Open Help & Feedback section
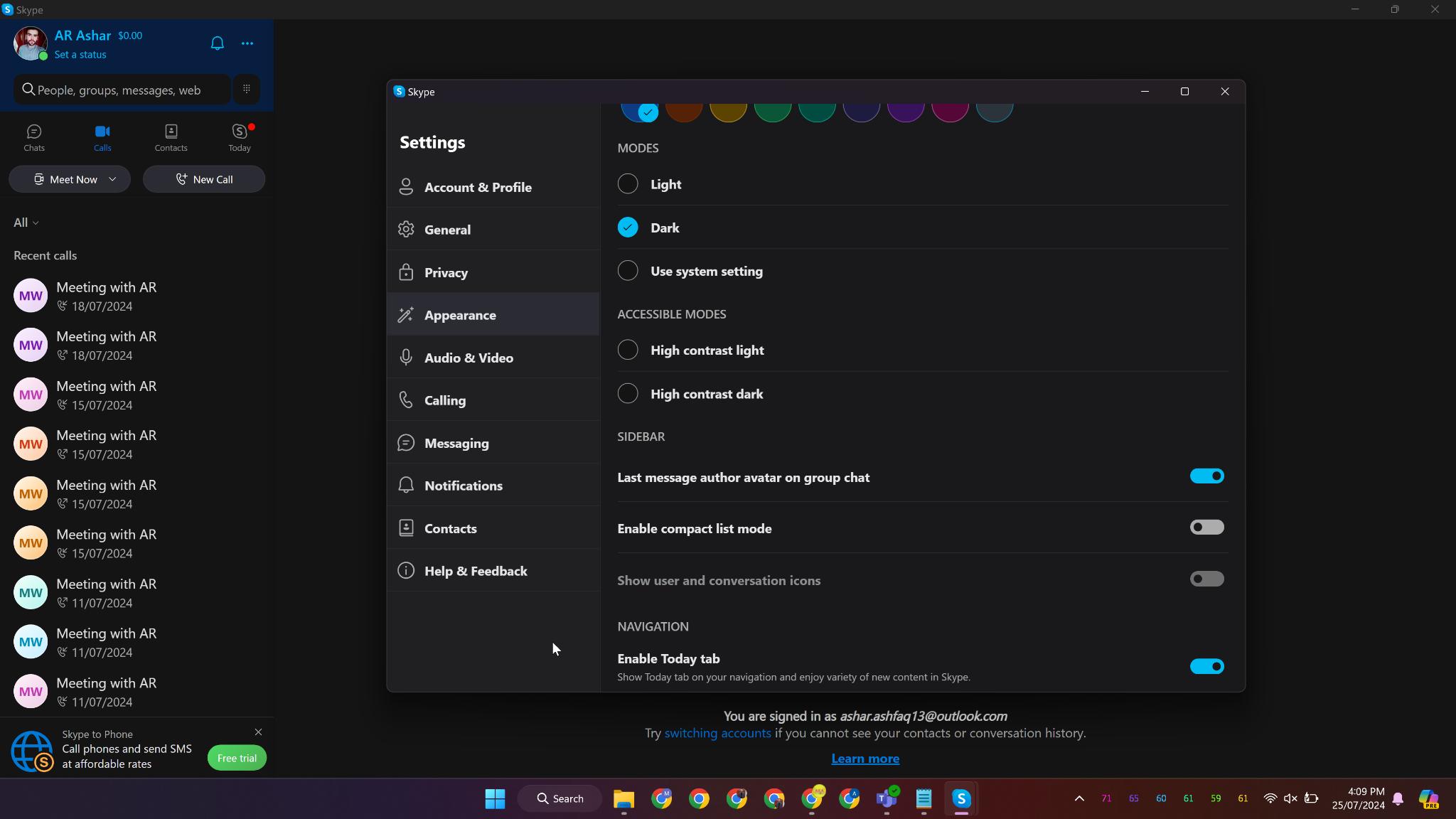Screen dimensions: 1456x819 click(493, 571)
